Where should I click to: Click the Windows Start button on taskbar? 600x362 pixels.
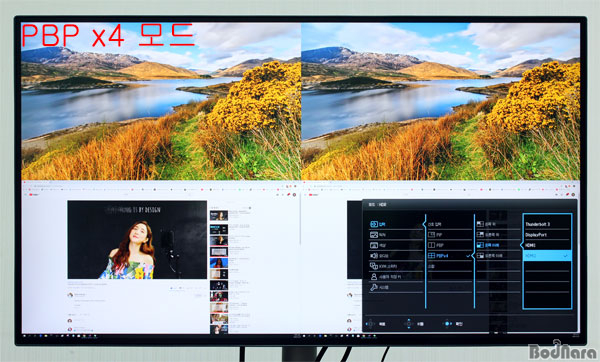(25, 336)
